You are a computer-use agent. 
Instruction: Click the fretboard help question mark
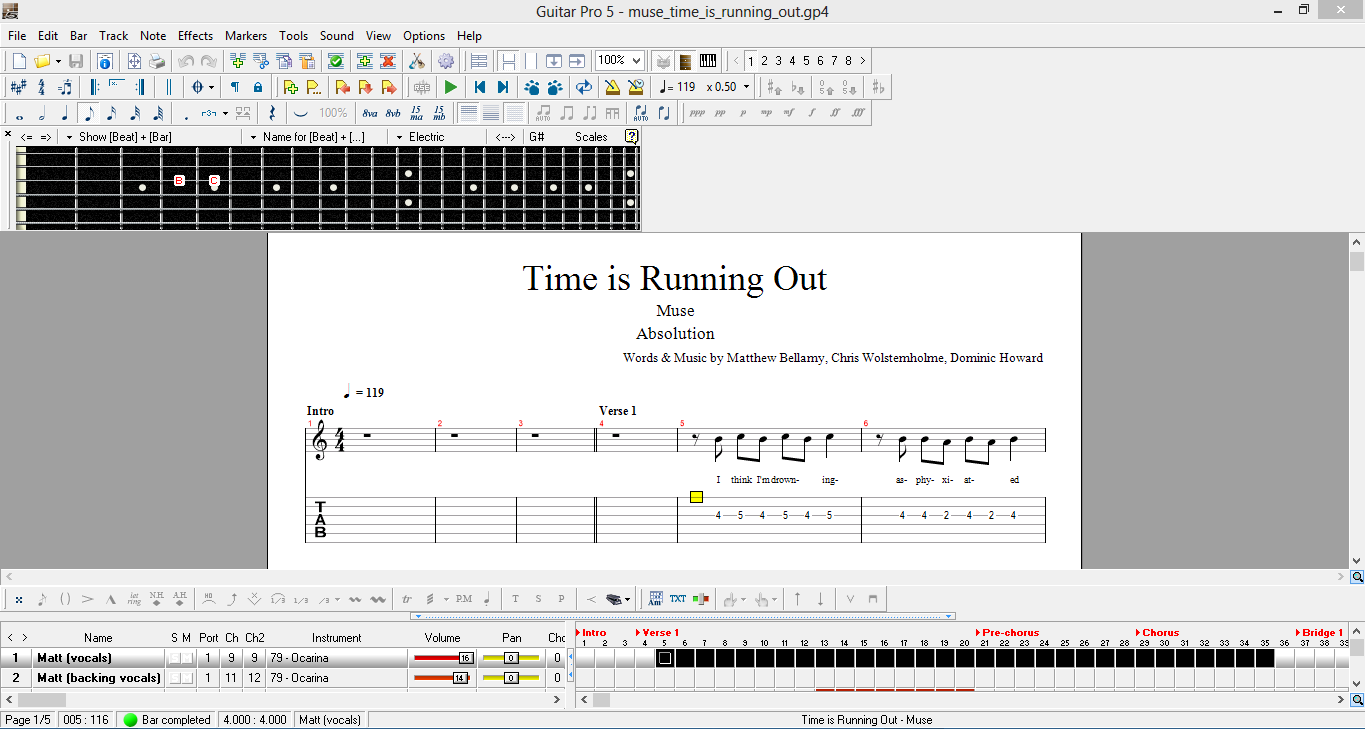[632, 136]
